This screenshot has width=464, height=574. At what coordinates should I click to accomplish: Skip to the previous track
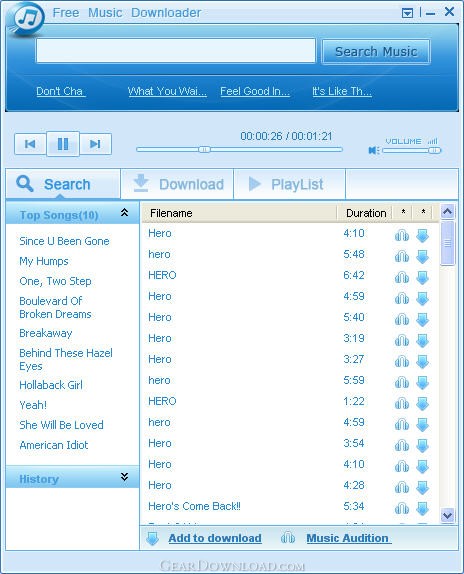coord(30,144)
